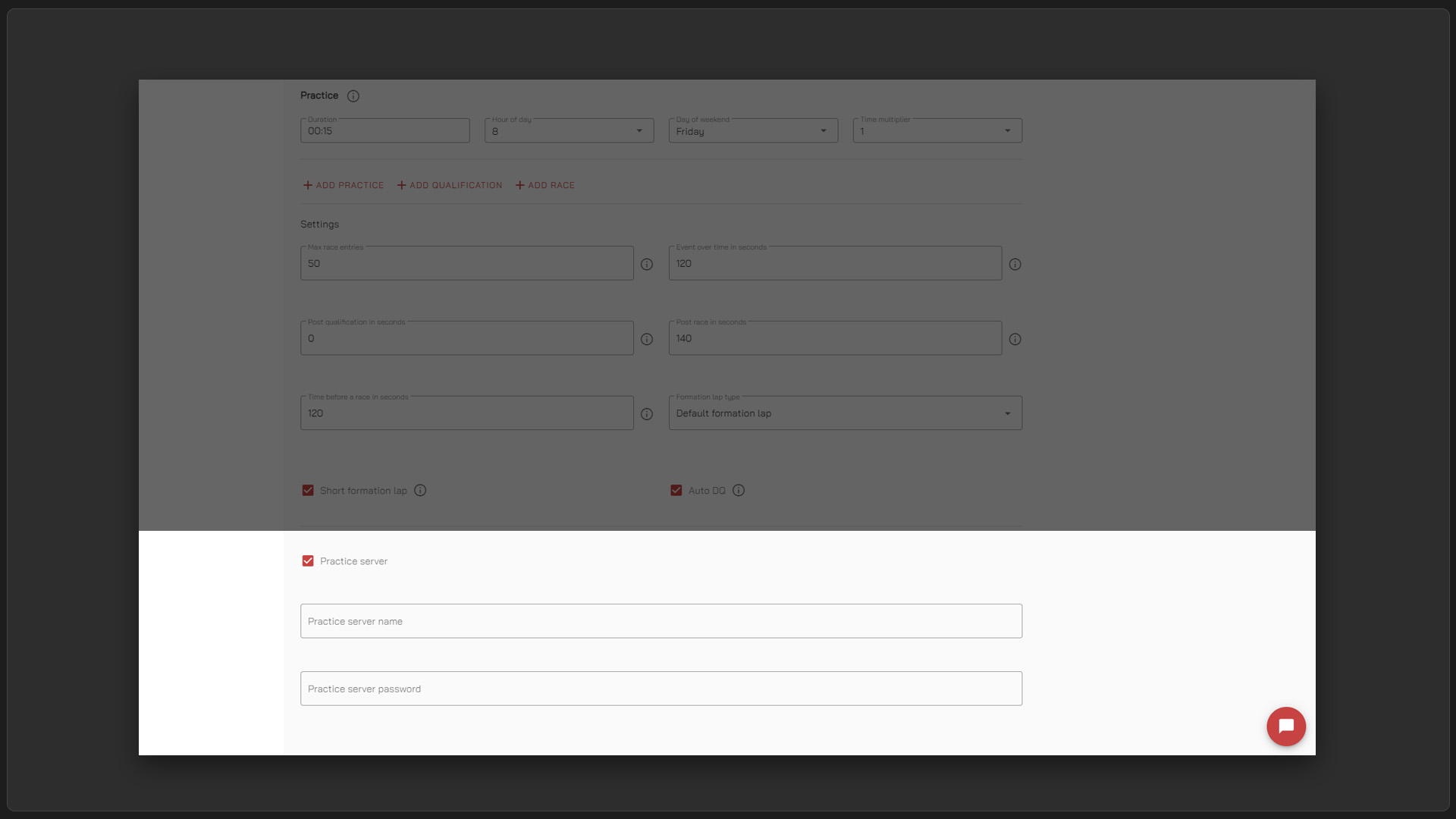Viewport: 1456px width, 819px height.
Task: Open the red chat bubble button
Action: pyautogui.click(x=1286, y=726)
